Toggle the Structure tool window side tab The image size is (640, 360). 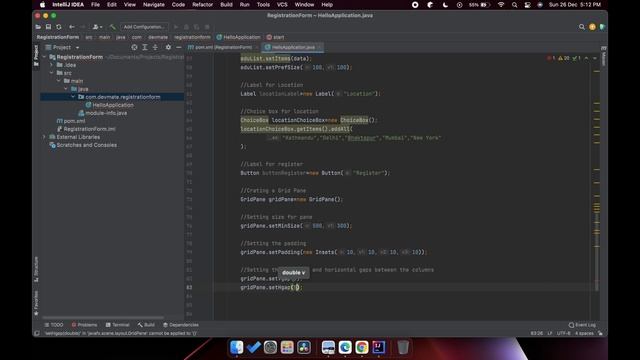pyautogui.click(x=36, y=269)
